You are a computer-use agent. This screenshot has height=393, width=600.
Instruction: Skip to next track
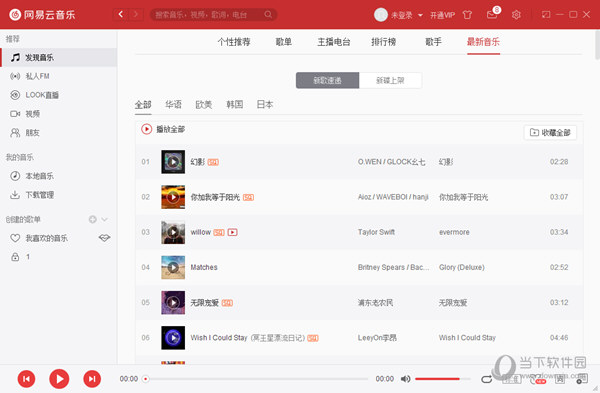[x=92, y=379]
